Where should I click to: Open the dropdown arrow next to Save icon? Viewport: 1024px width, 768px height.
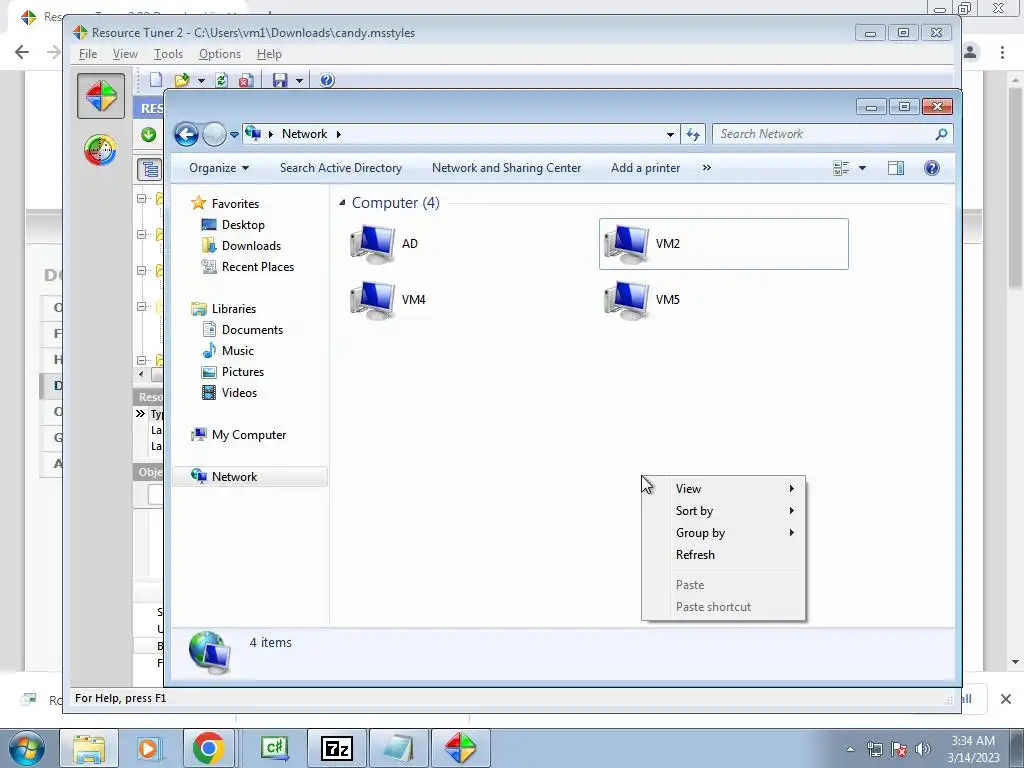[299, 80]
